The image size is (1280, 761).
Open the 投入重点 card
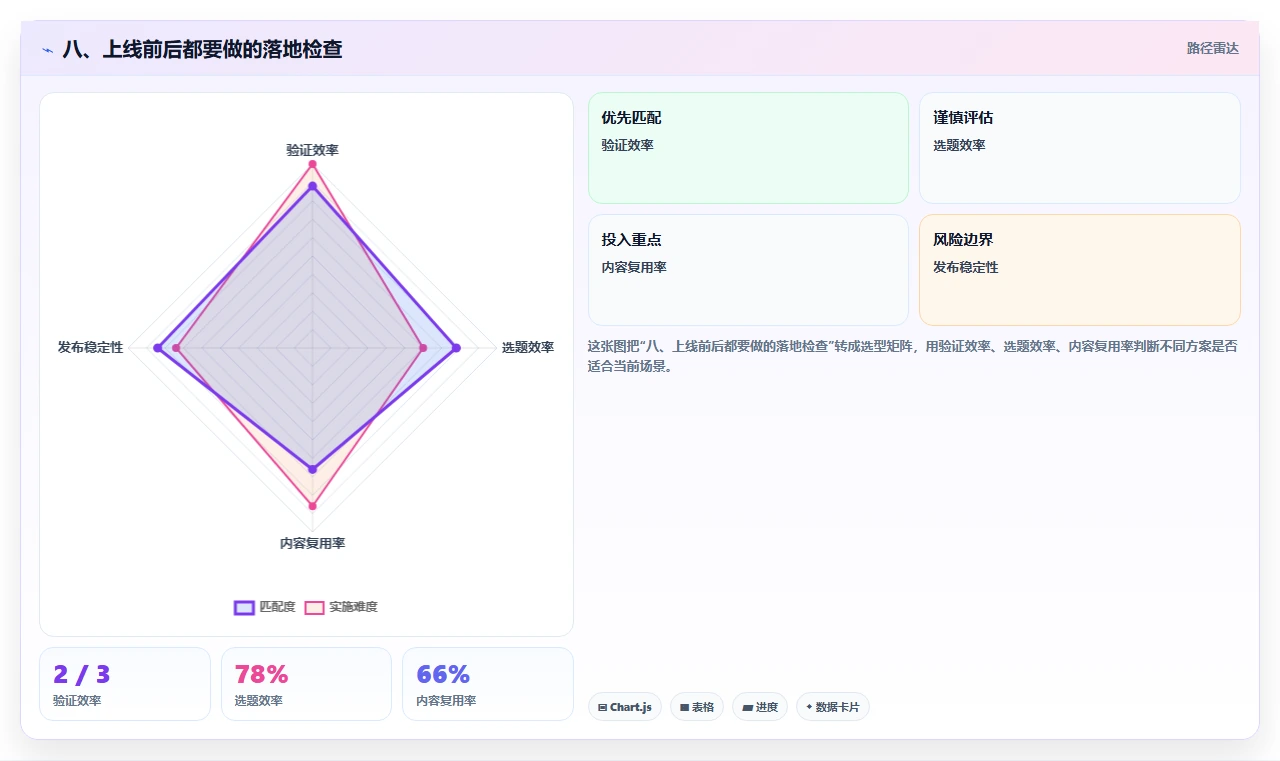click(x=748, y=270)
